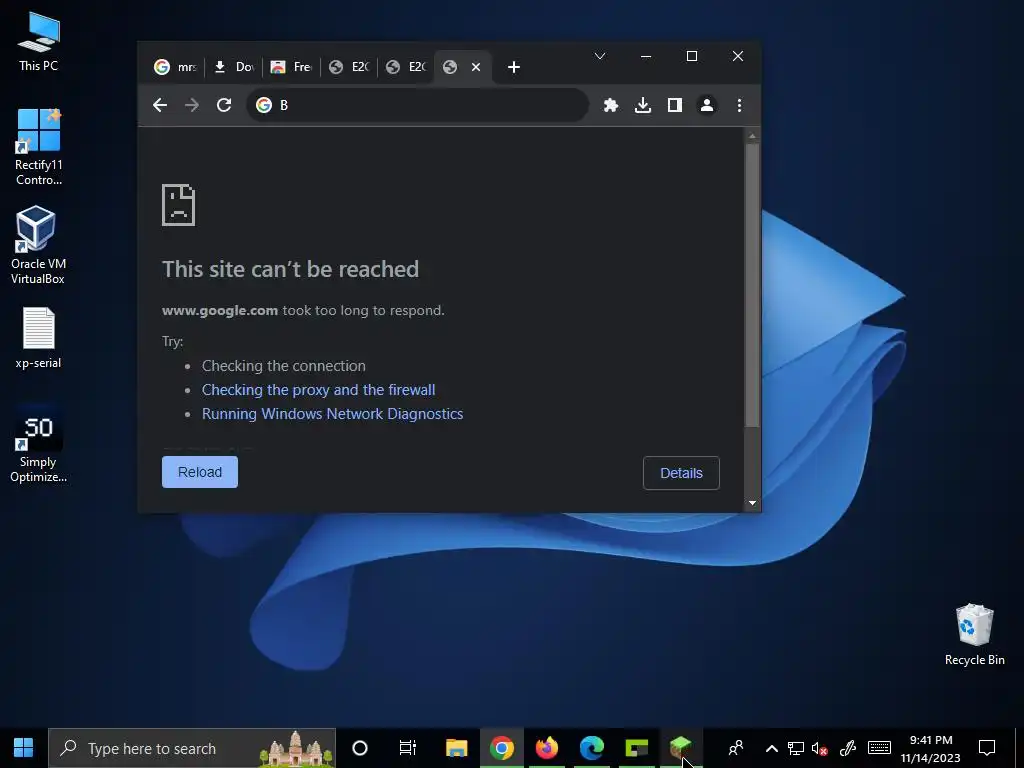Select the Recycle Bin icon
This screenshot has width=1024, height=768.
(974, 635)
